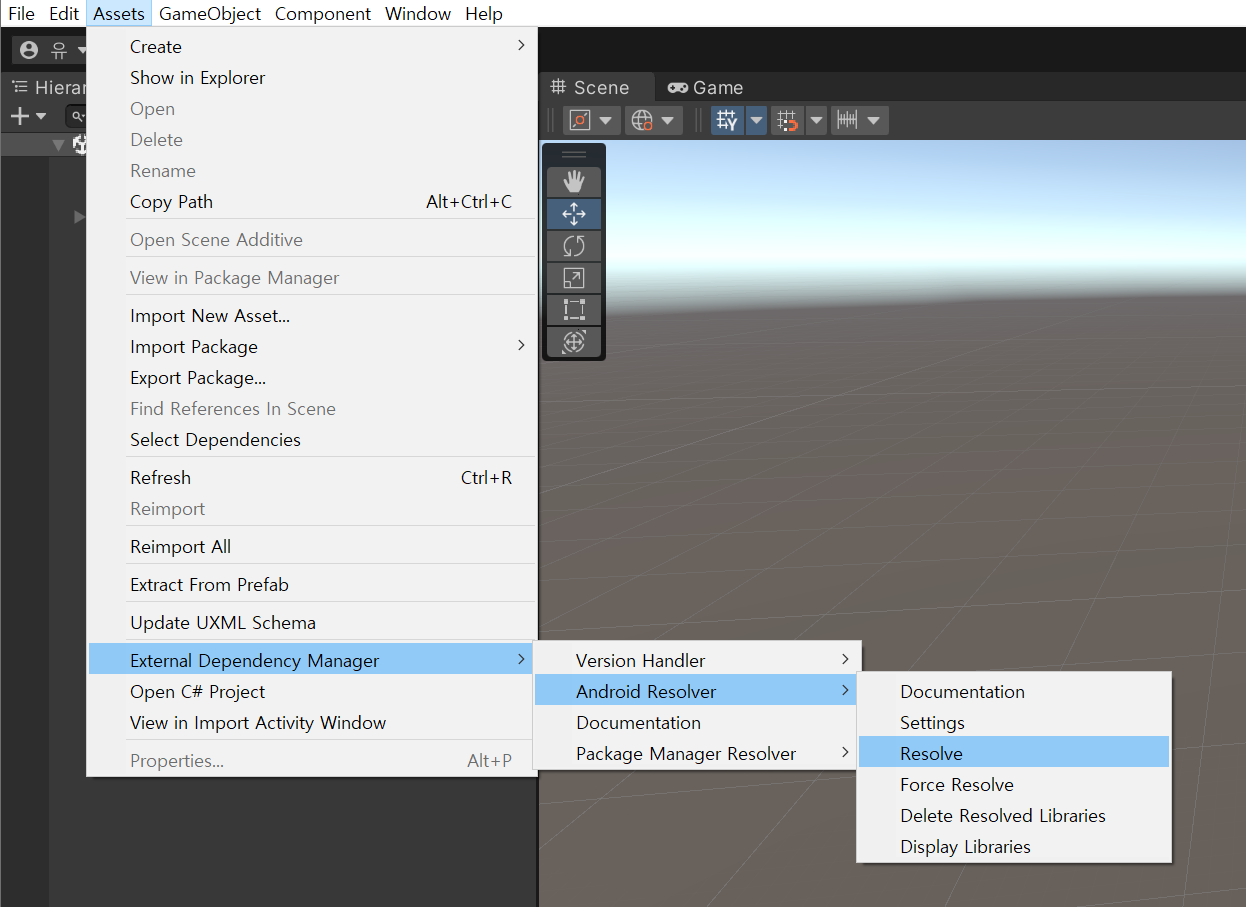This screenshot has width=1246, height=907.
Task: Open the Edit menu
Action: [64, 14]
